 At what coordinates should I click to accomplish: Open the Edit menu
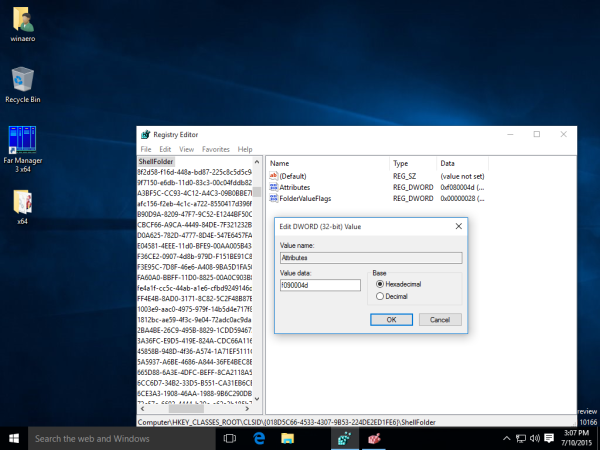pos(165,149)
